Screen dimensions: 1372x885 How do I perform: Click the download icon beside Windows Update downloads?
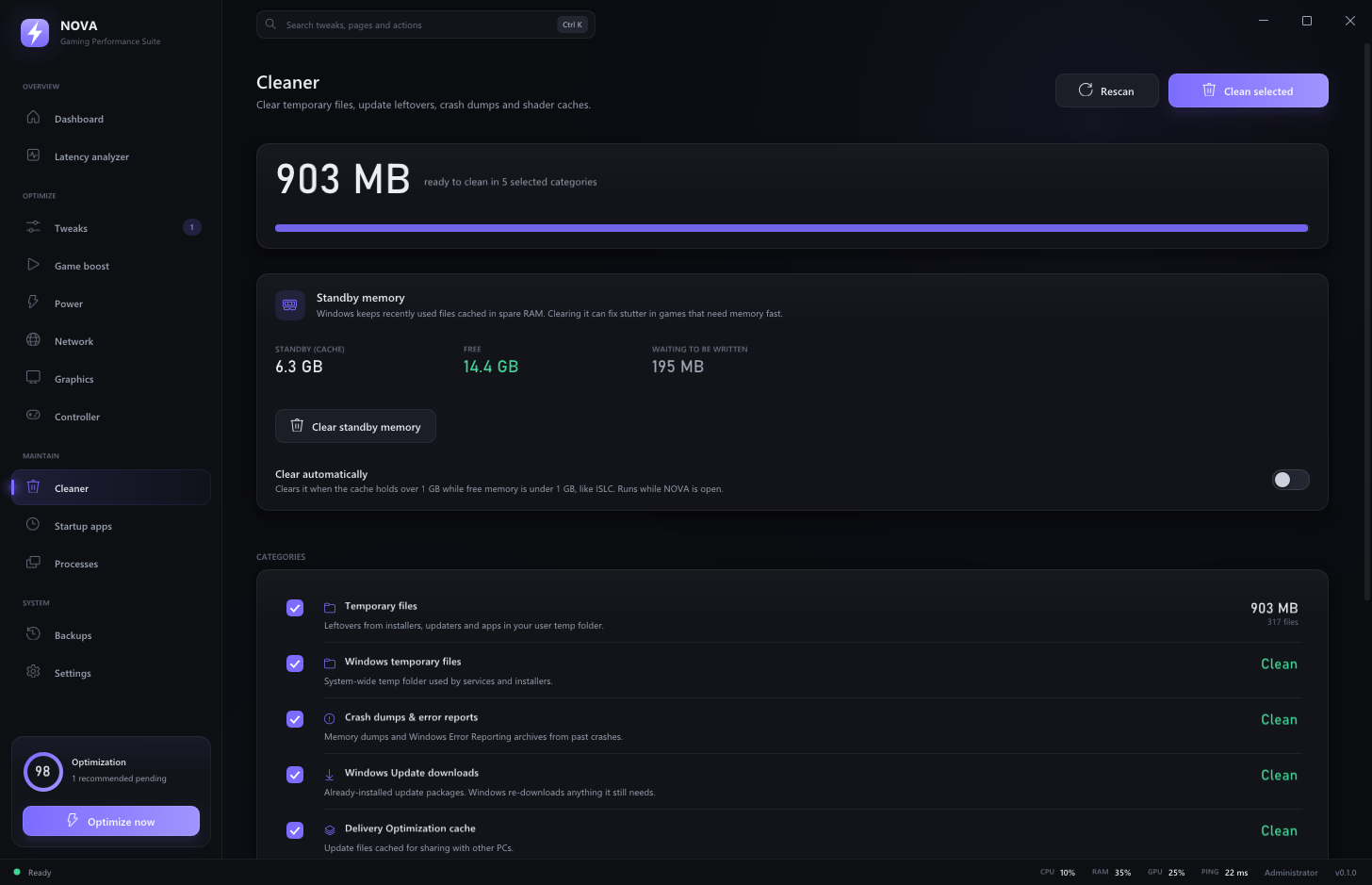tap(330, 775)
